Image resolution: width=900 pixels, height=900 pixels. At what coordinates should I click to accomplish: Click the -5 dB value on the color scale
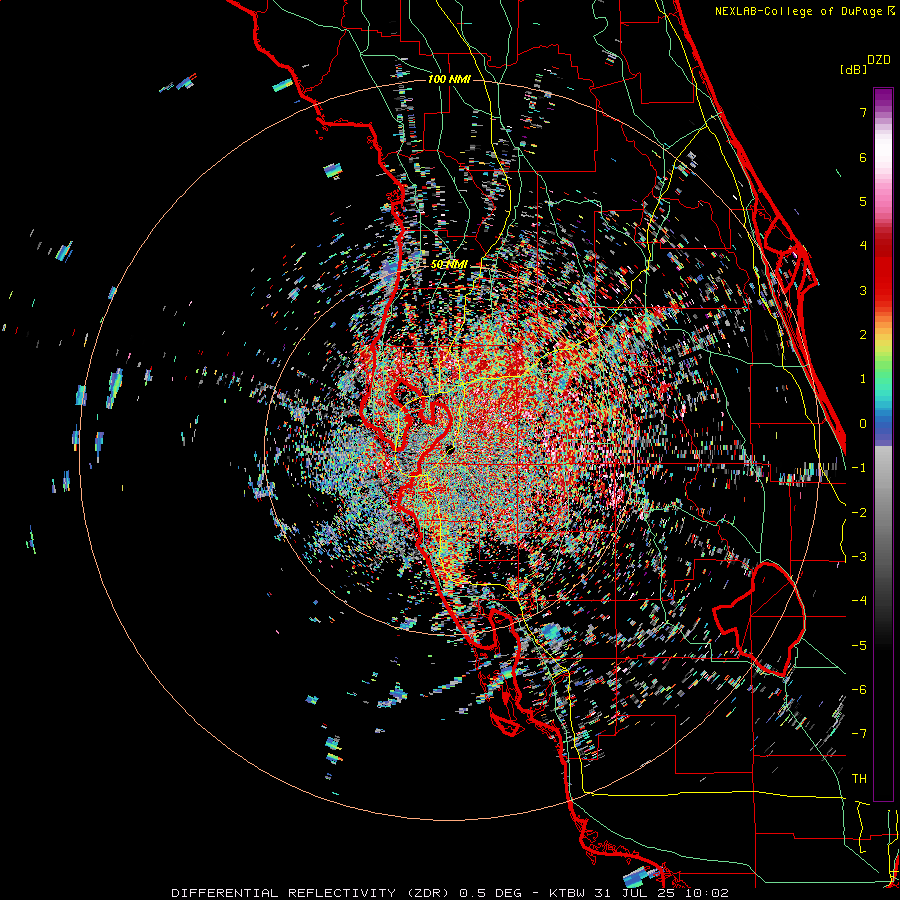(859, 646)
